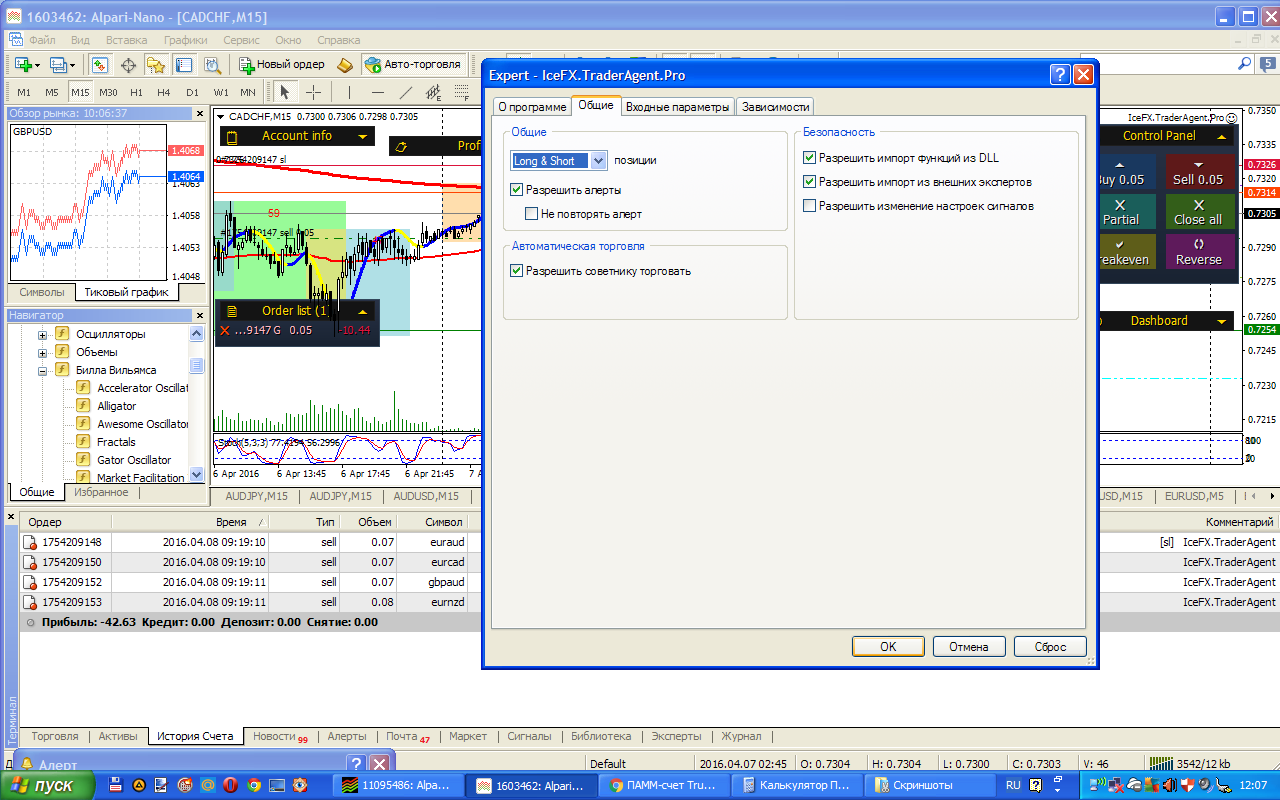Select the crosshair tool
The image size is (1280, 800).
[x=313, y=93]
